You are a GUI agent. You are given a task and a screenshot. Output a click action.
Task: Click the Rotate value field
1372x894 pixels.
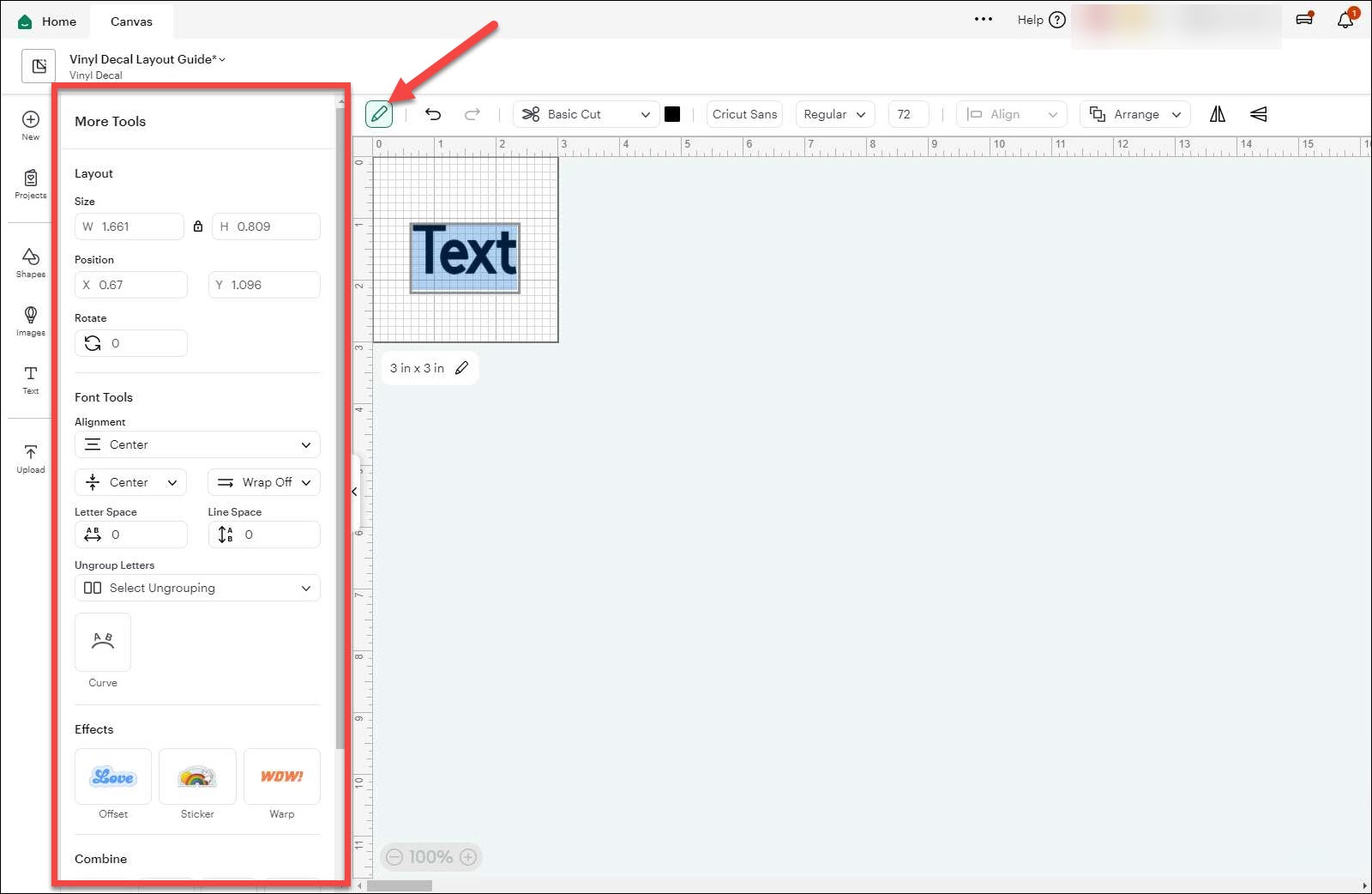pos(131,343)
